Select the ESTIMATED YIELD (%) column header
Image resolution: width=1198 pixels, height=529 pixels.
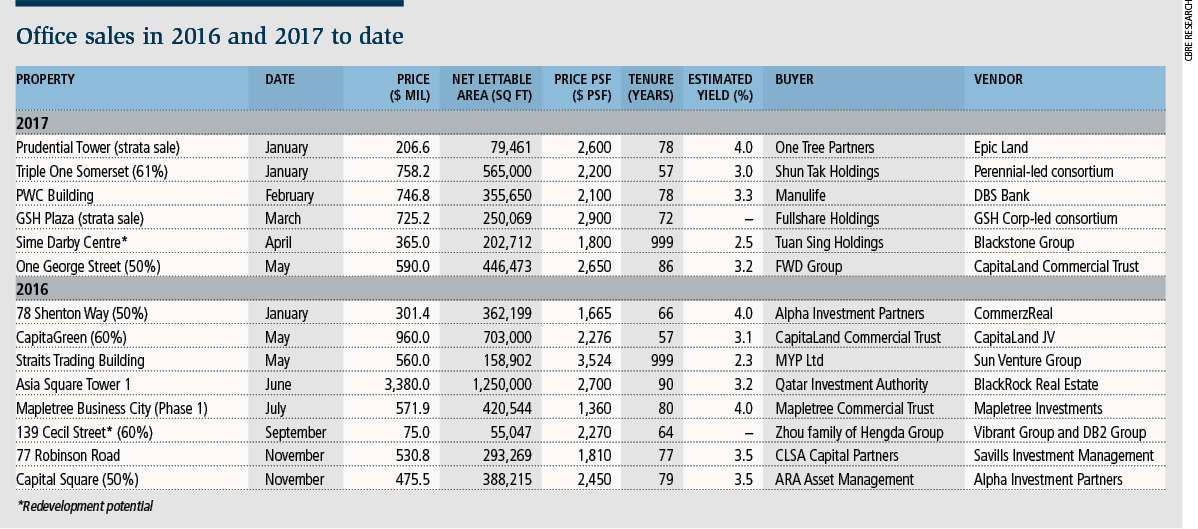point(720,87)
